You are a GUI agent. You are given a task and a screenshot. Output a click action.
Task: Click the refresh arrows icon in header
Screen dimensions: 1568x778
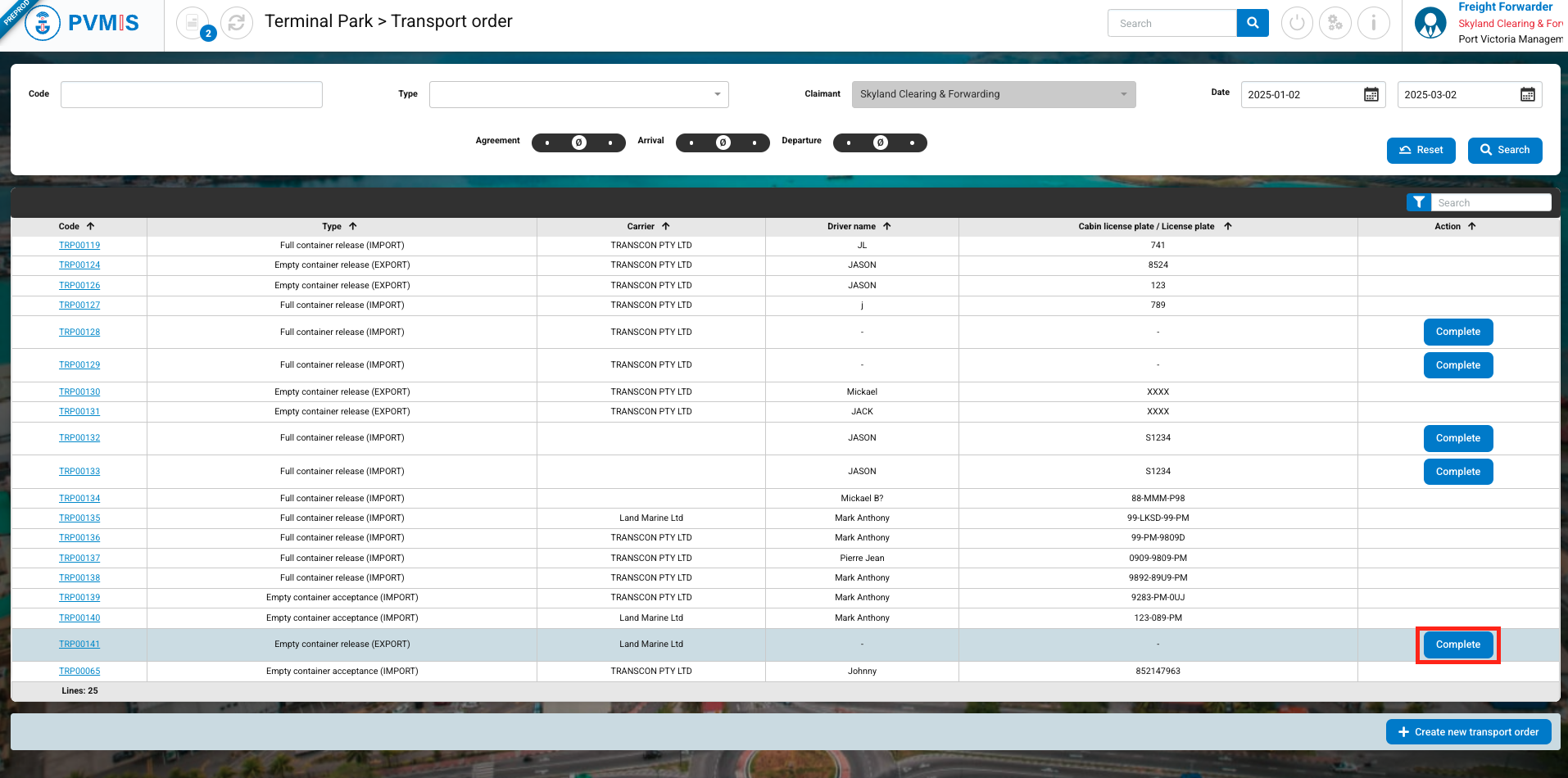(237, 23)
